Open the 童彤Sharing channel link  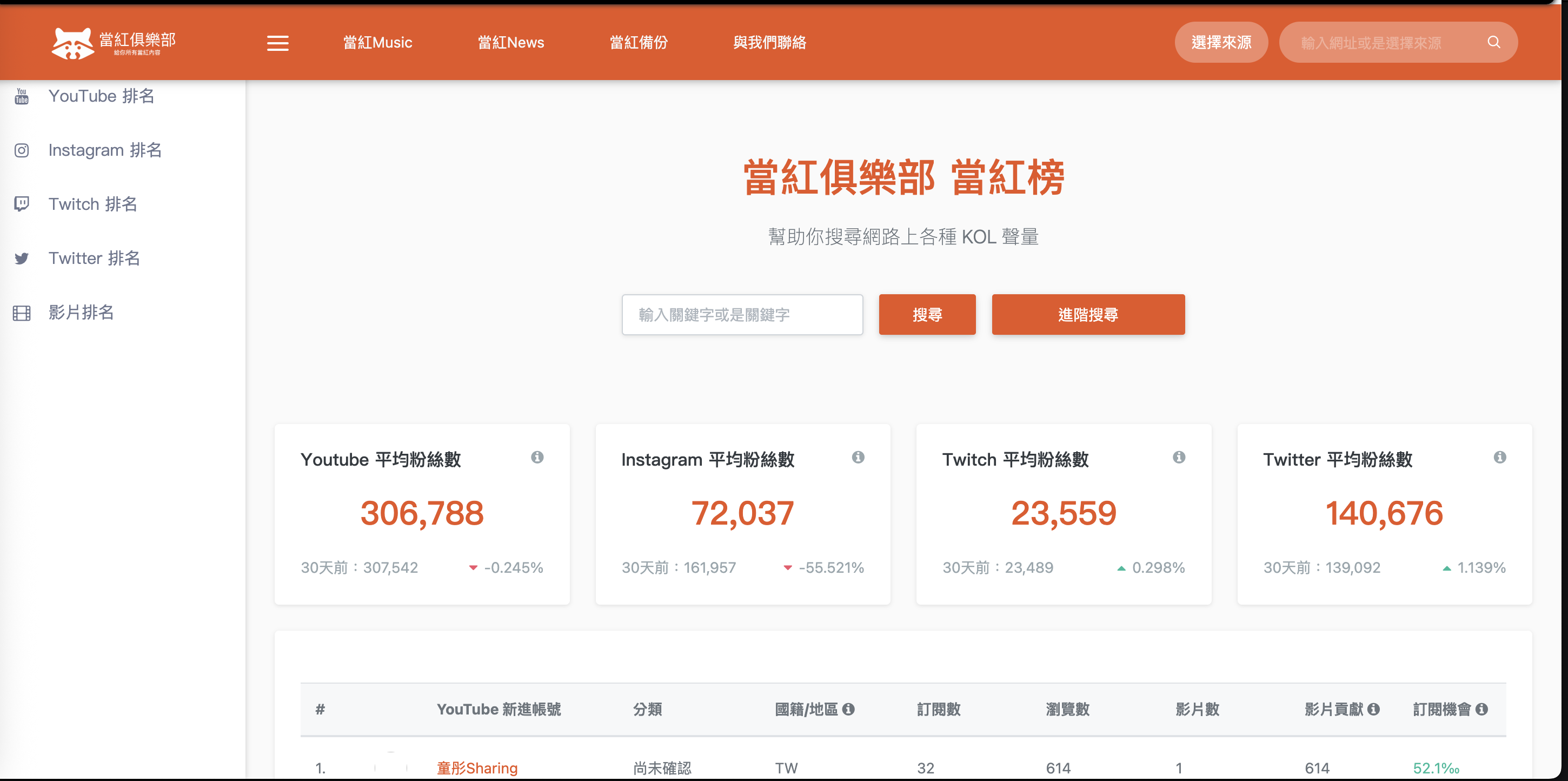tap(476, 767)
